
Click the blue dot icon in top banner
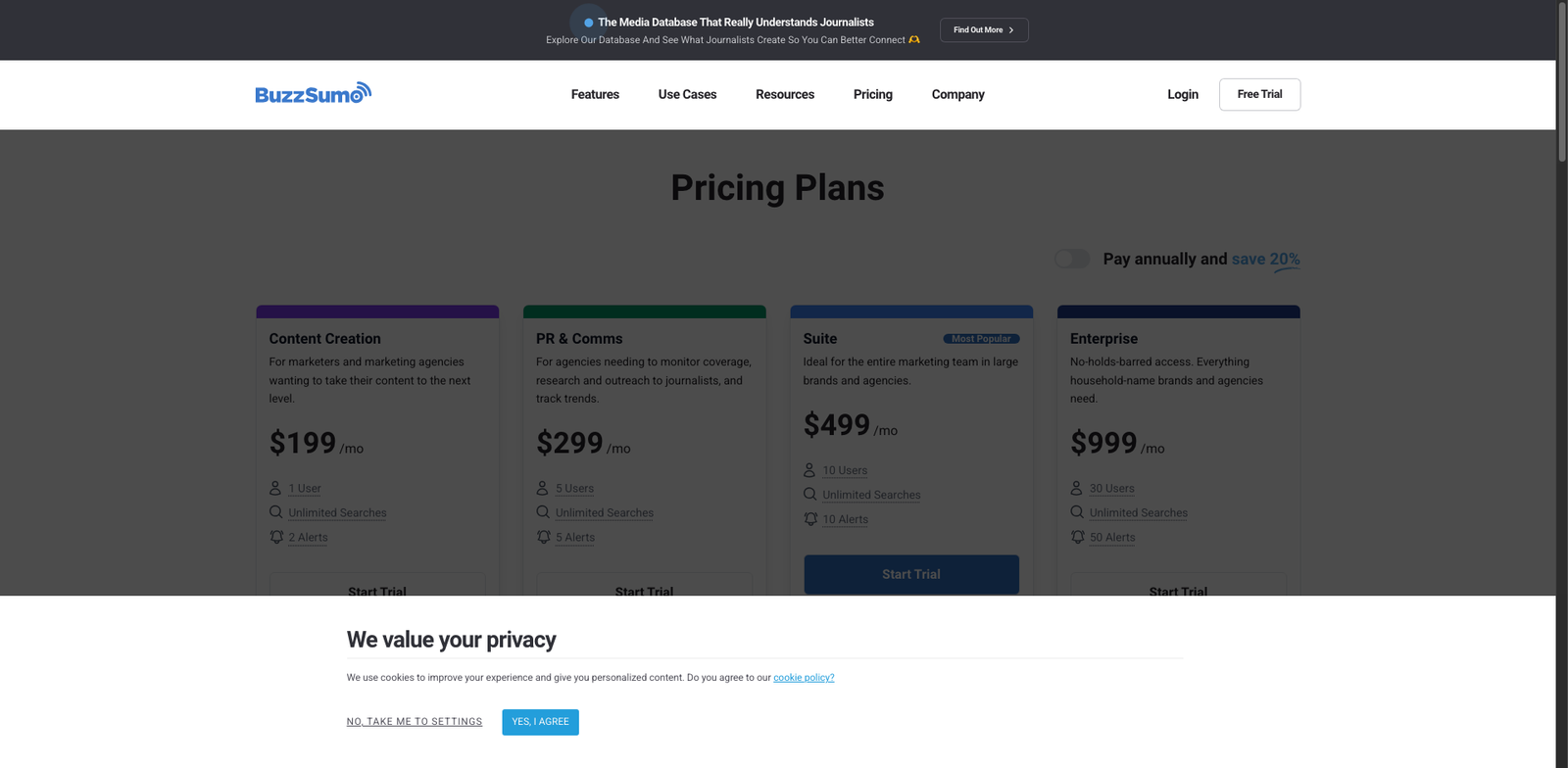588,23
